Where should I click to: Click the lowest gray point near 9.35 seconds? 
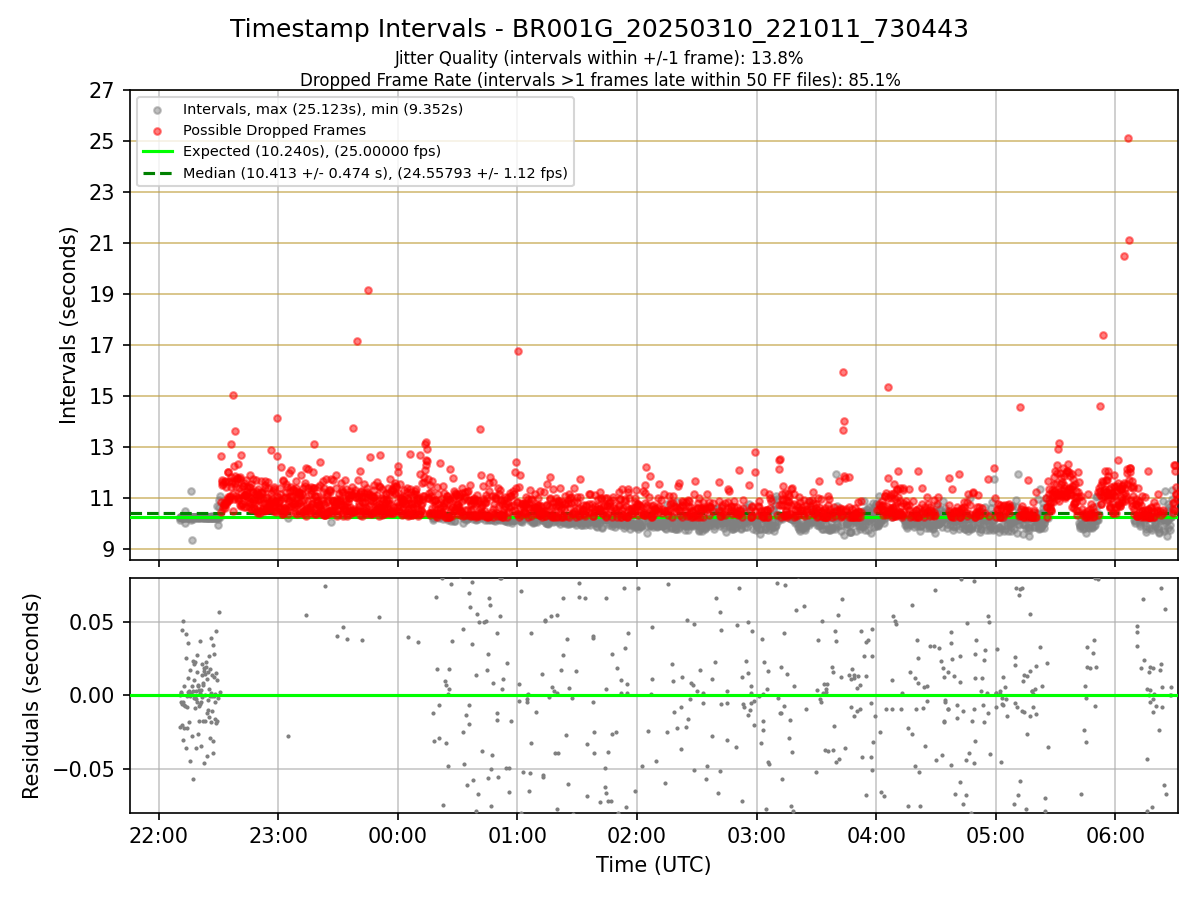coord(192,540)
